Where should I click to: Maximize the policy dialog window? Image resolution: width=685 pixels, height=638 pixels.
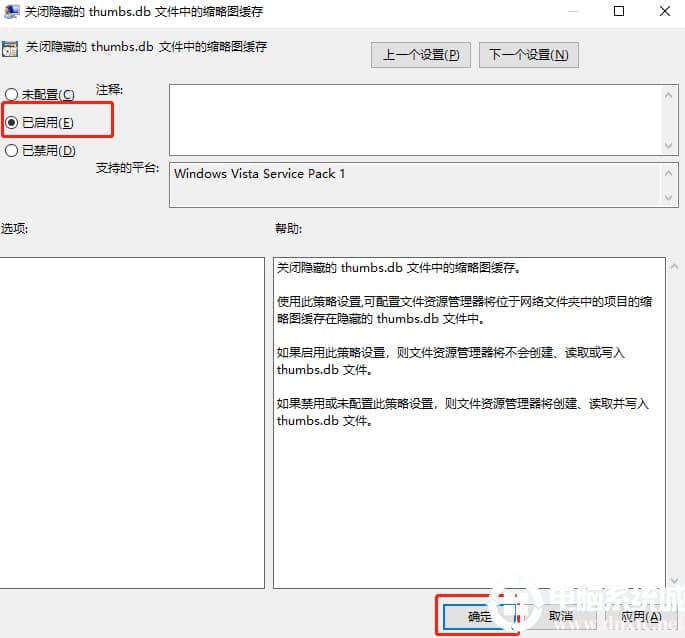pyautogui.click(x=619, y=11)
